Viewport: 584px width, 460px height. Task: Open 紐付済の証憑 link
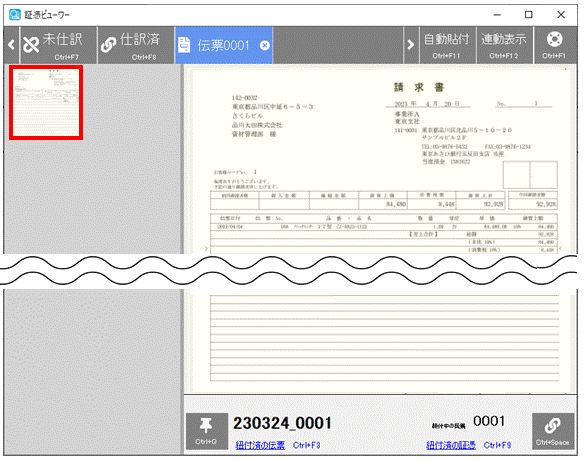(x=451, y=445)
